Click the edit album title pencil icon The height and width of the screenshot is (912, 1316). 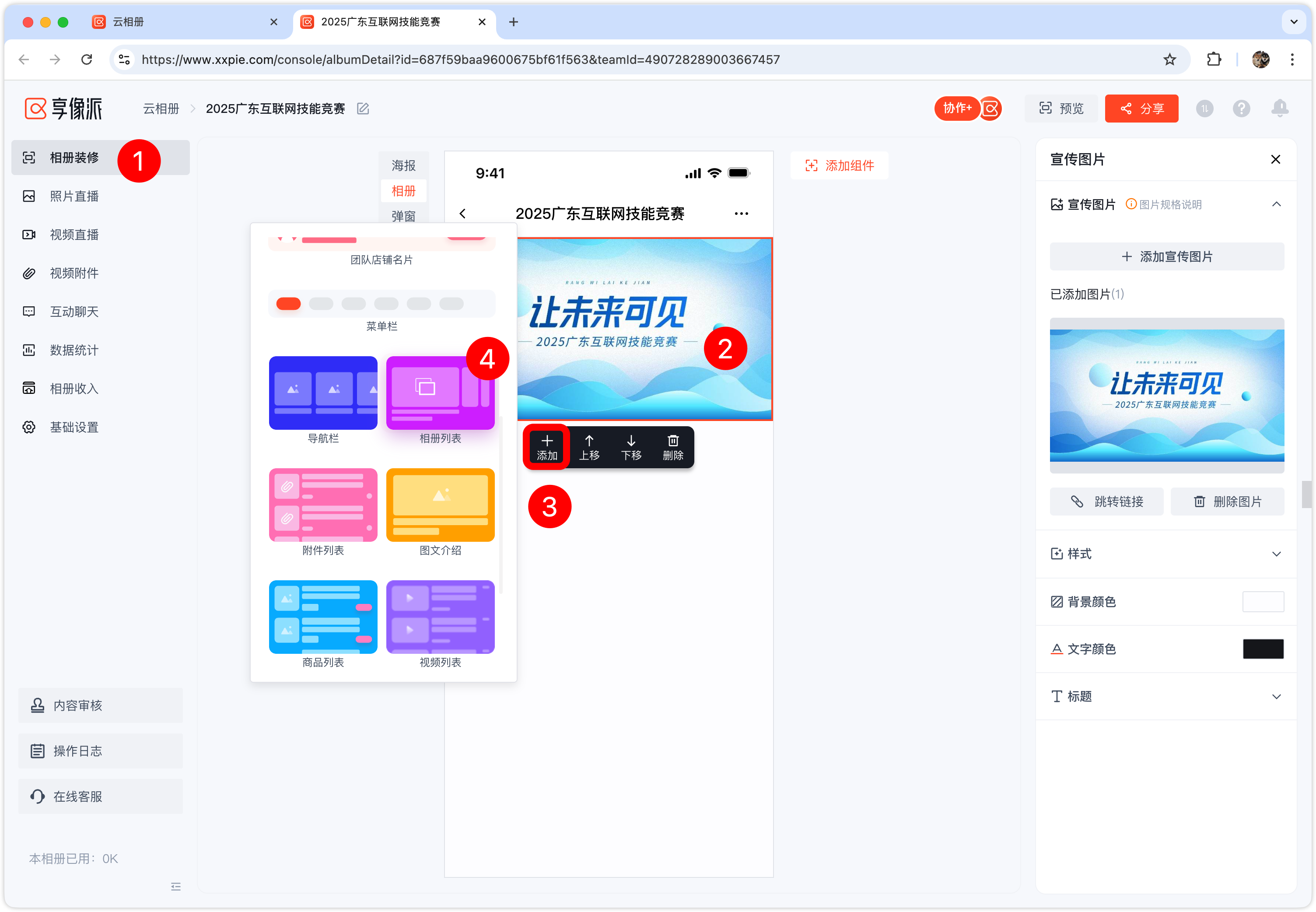363,109
